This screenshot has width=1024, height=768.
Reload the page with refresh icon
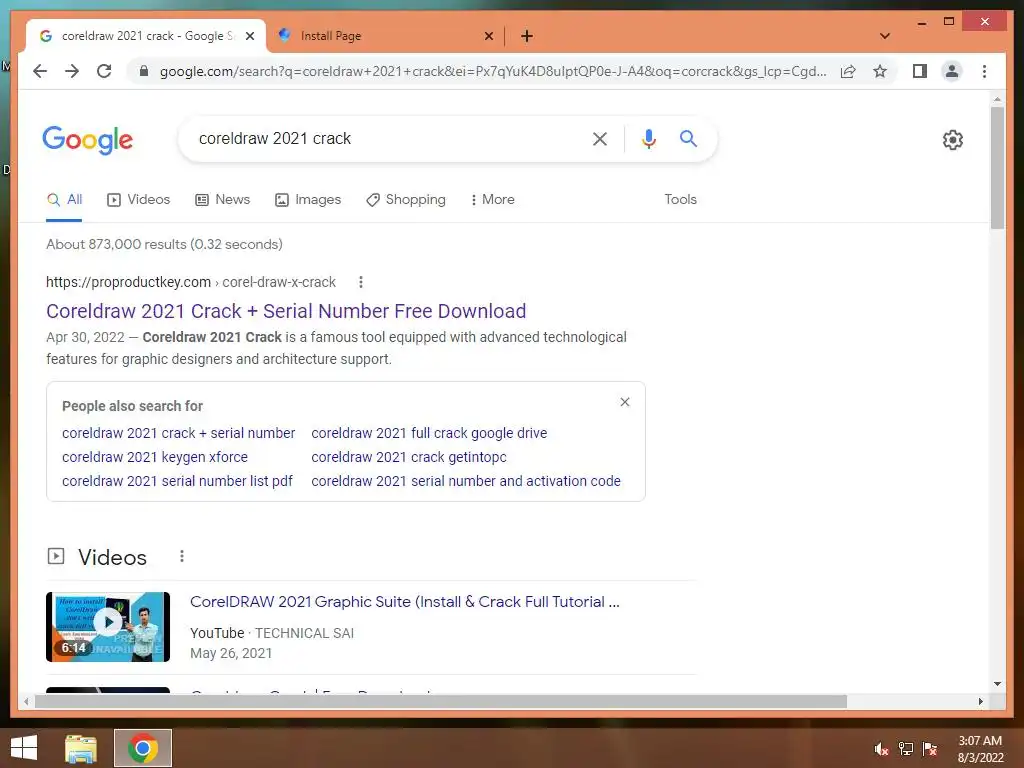click(x=104, y=71)
